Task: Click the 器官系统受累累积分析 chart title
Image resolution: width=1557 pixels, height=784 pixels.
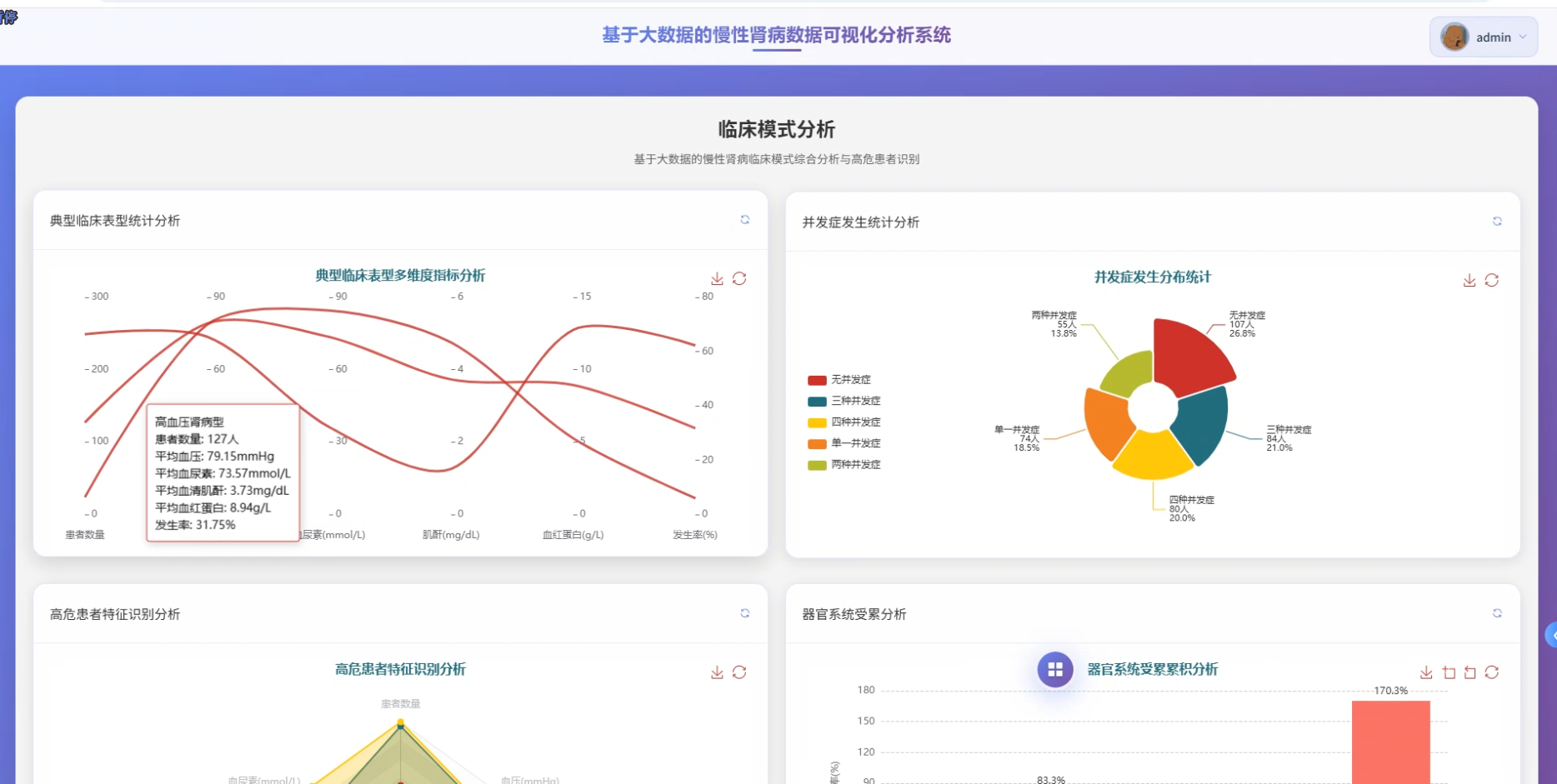Action: pyautogui.click(x=1153, y=669)
